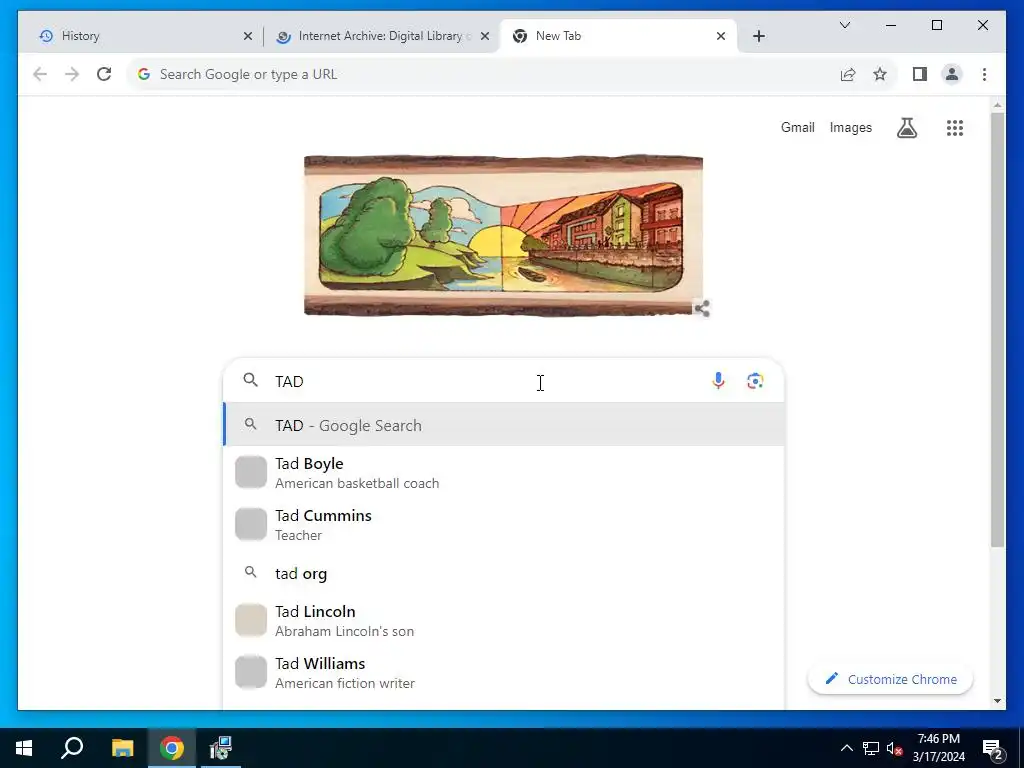Close the History tab
Screen dimensions: 1024x768
click(248, 36)
